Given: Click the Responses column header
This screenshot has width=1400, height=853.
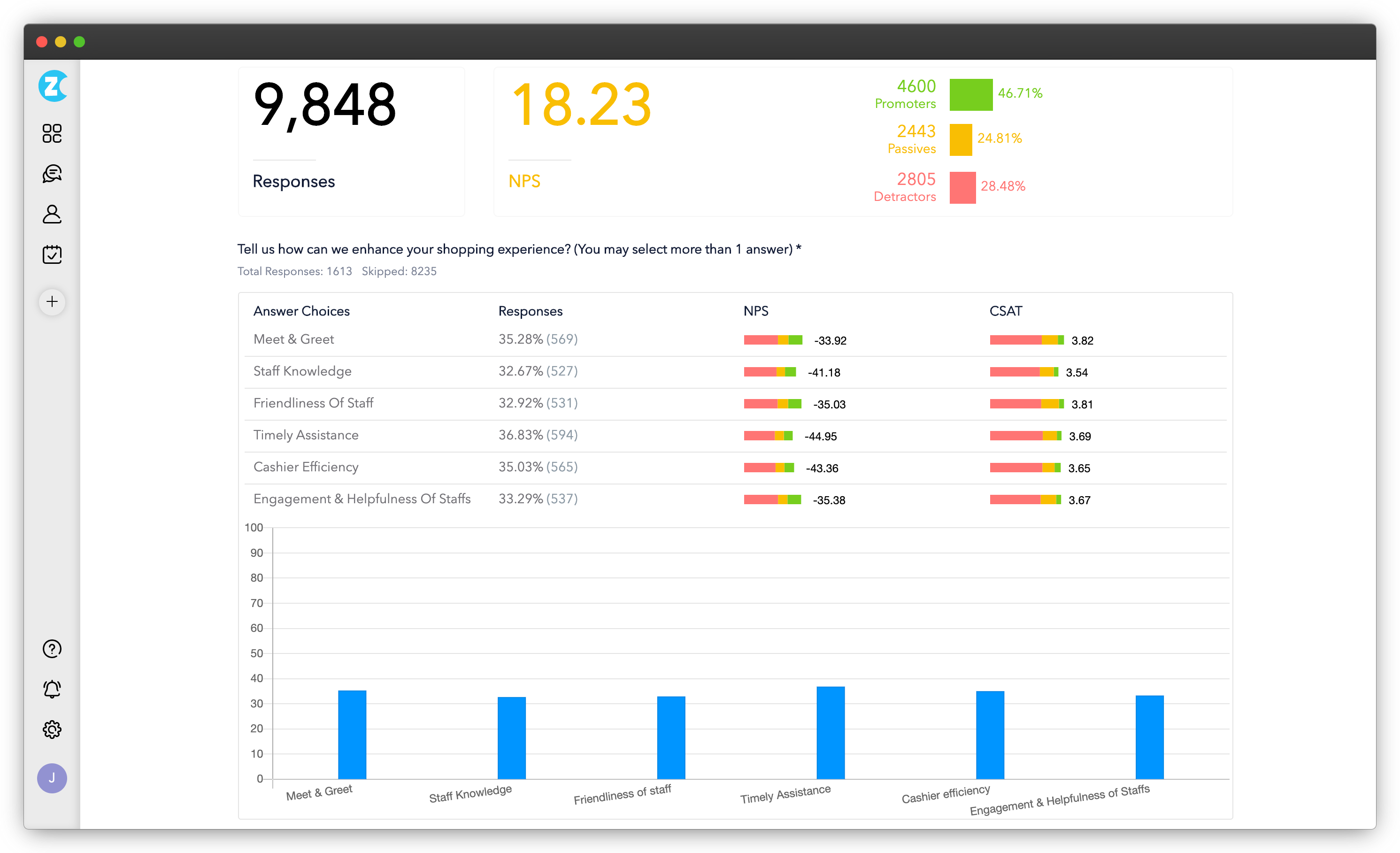Looking at the screenshot, I should [530, 311].
